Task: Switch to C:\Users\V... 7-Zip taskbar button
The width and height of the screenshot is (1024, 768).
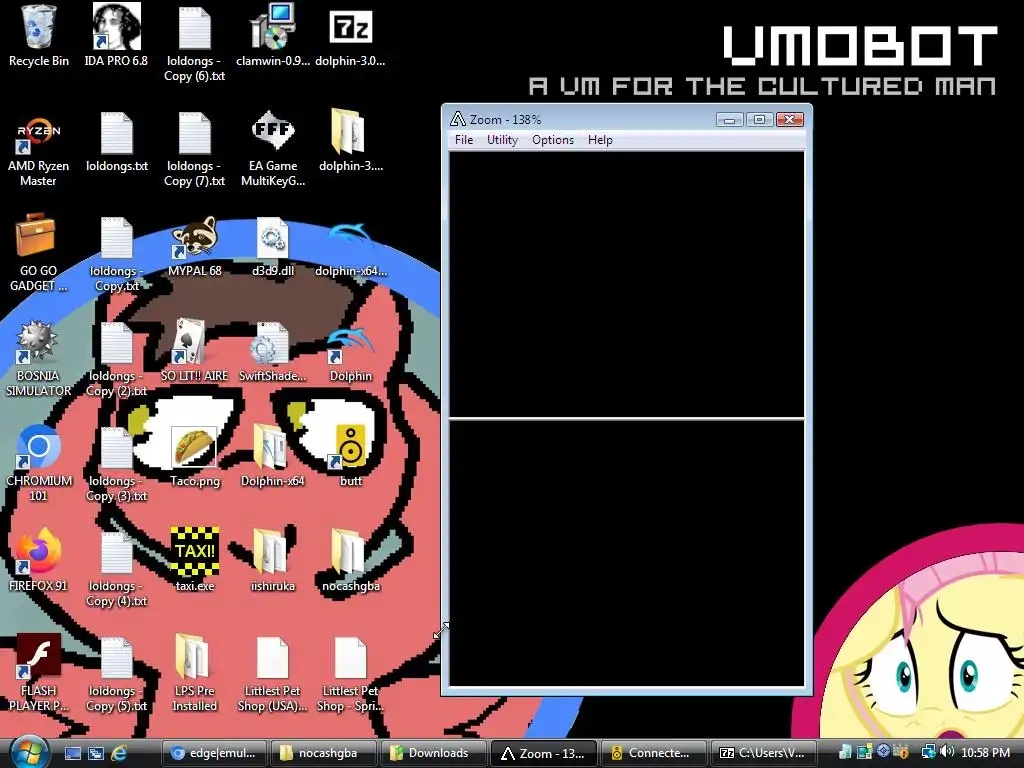Action: [763, 753]
